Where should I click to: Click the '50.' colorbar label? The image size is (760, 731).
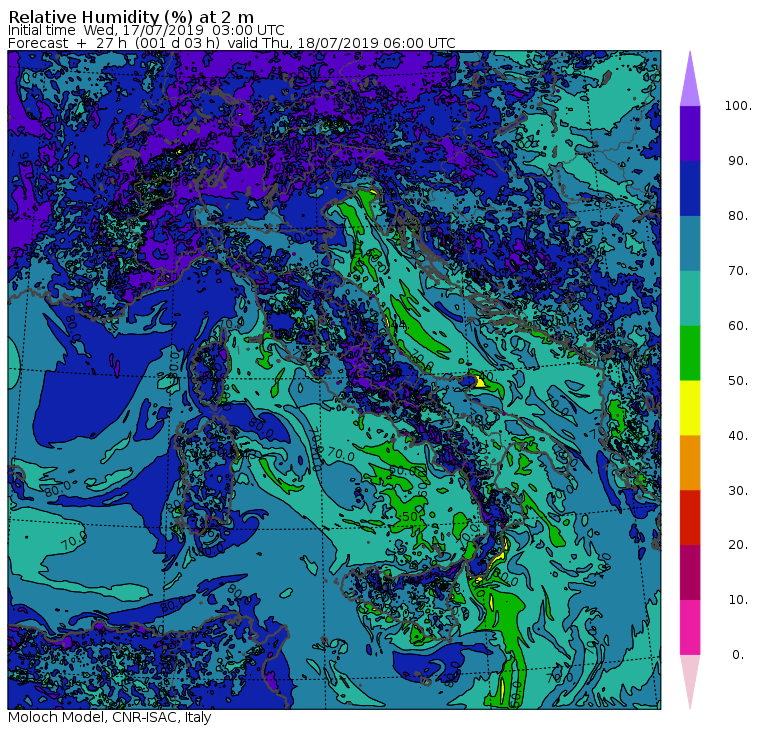(738, 381)
